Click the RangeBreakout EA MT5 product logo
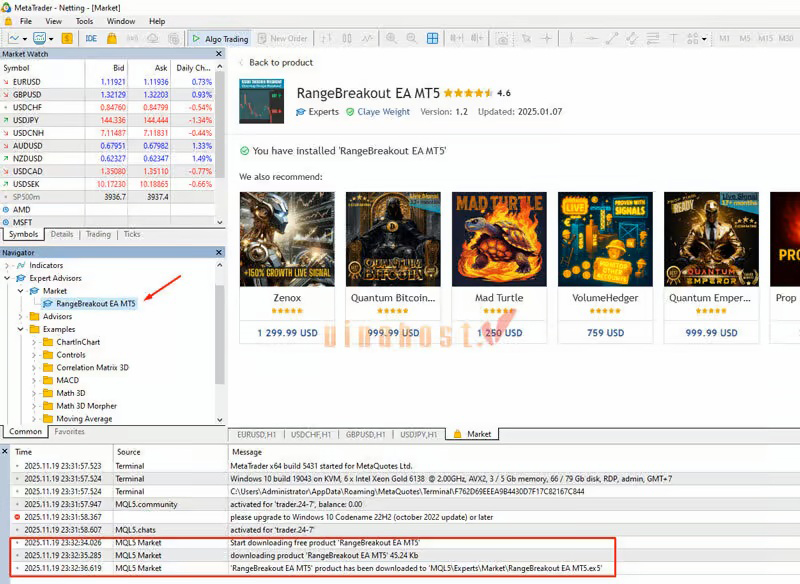Image resolution: width=800 pixels, height=584 pixels. pyautogui.click(x=261, y=101)
